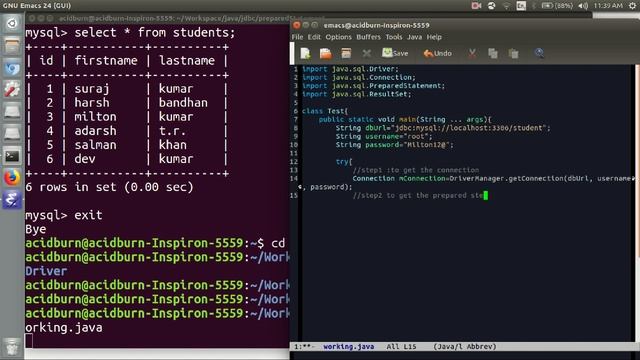The image size is (640, 360).
Task: Open the sound volume indicator
Action: click(583, 6)
